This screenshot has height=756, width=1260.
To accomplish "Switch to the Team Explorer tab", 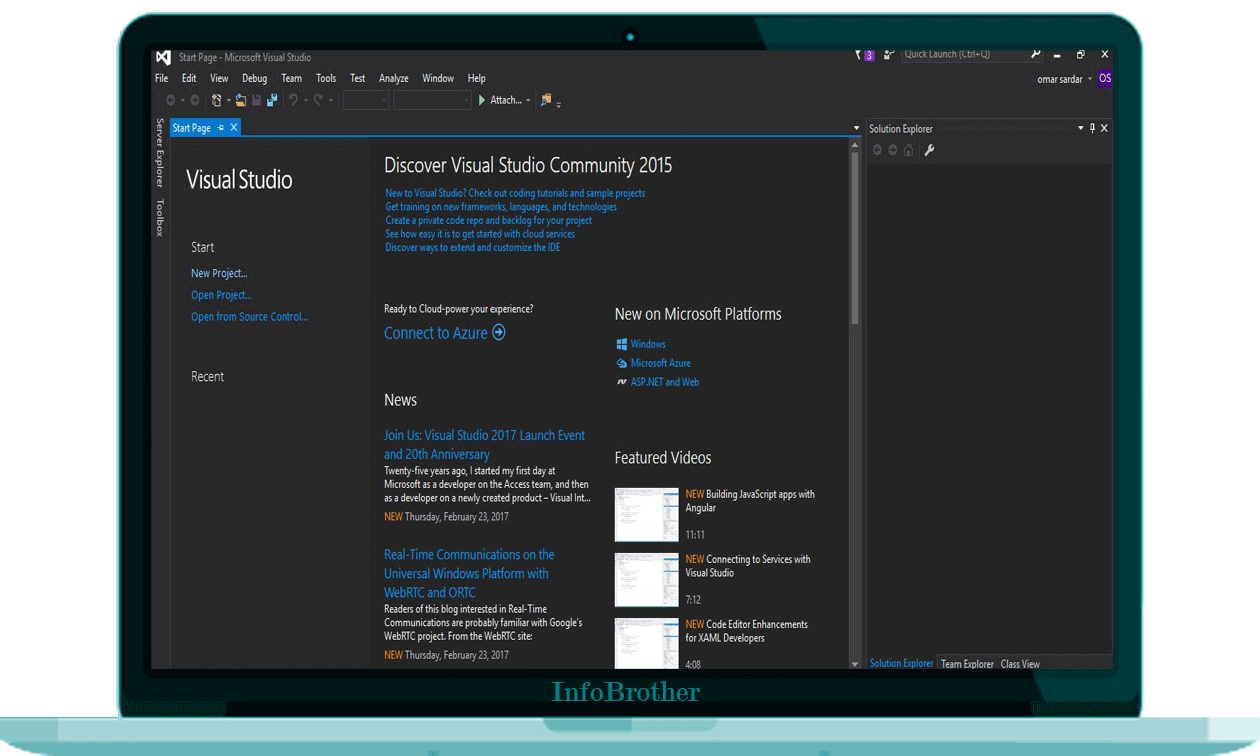I will pyautogui.click(x=968, y=664).
